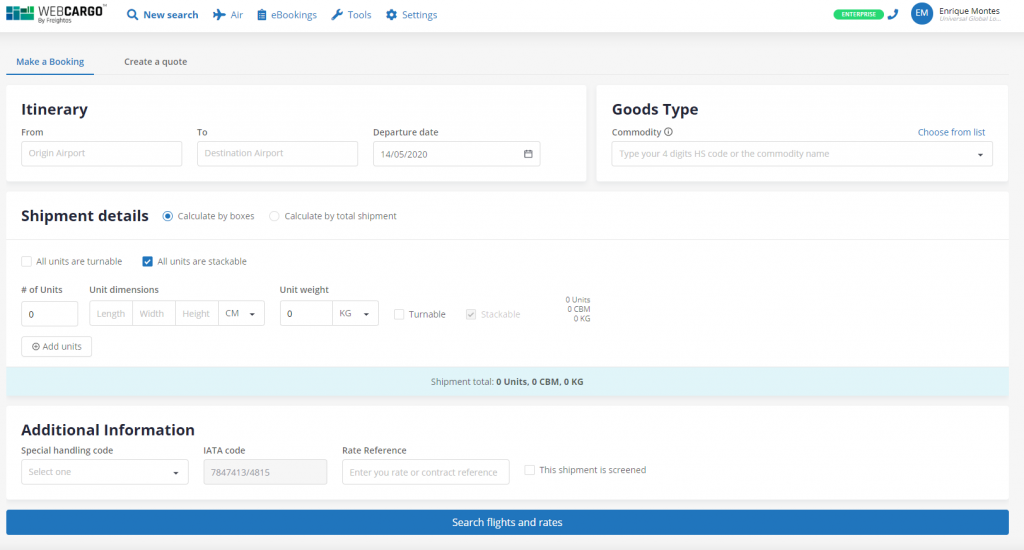Click the Commodity info icon
The height and width of the screenshot is (550, 1024).
point(668,132)
